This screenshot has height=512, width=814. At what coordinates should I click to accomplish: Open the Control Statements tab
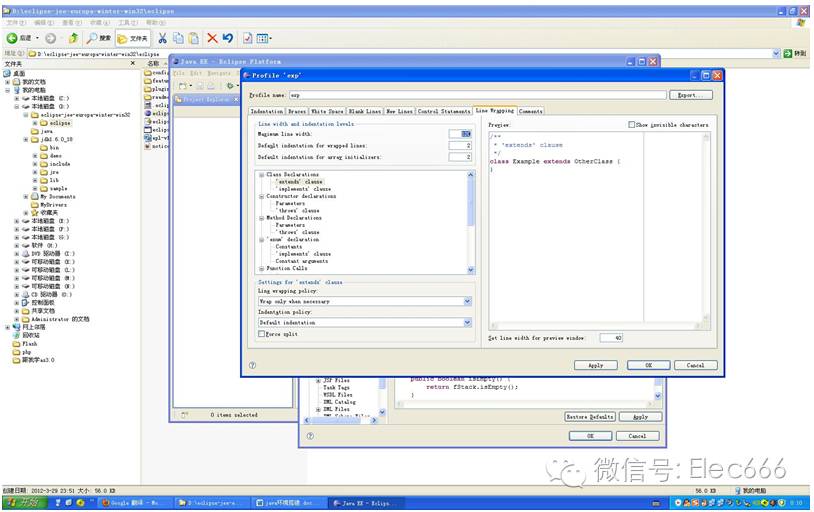[x=444, y=111]
